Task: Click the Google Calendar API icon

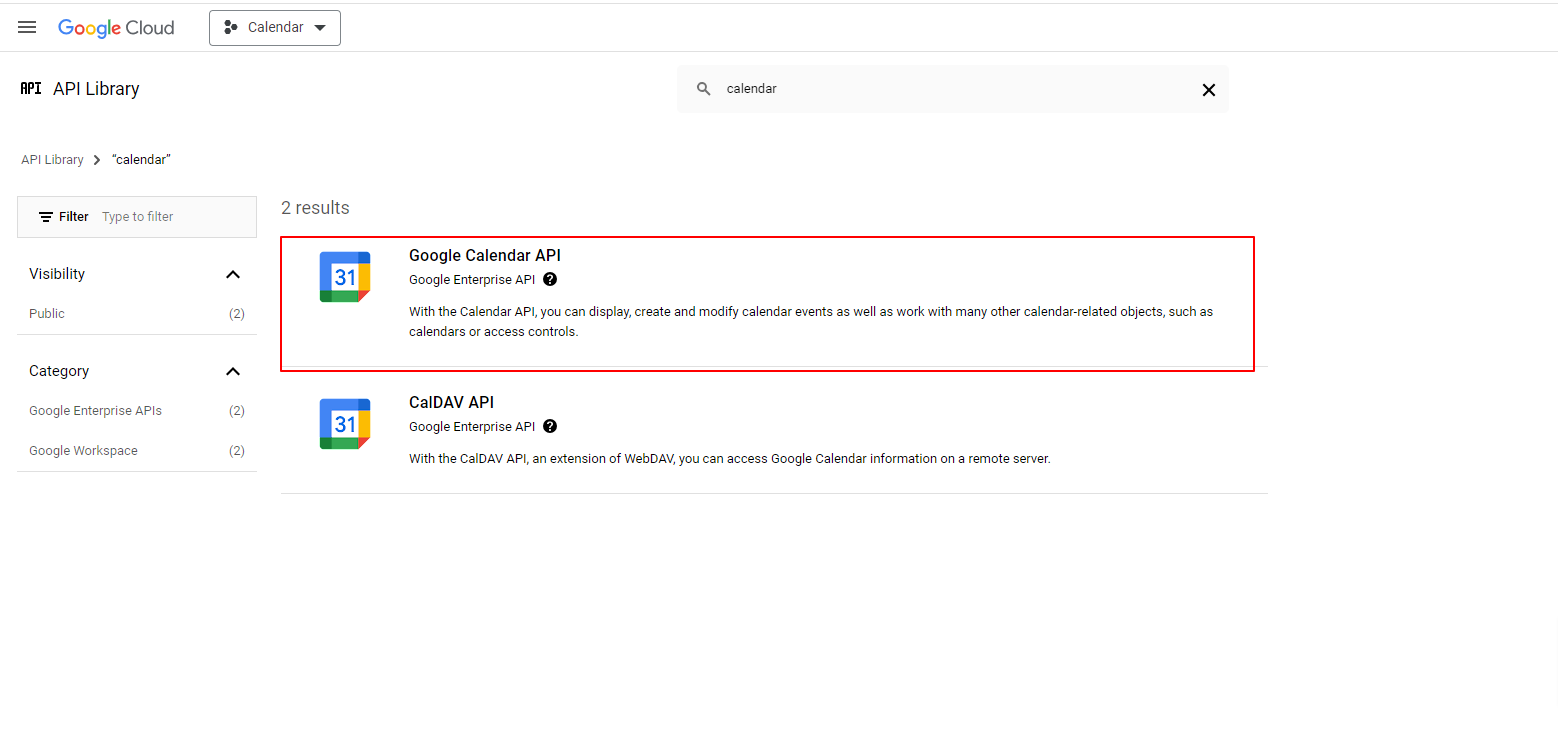Action: click(345, 277)
